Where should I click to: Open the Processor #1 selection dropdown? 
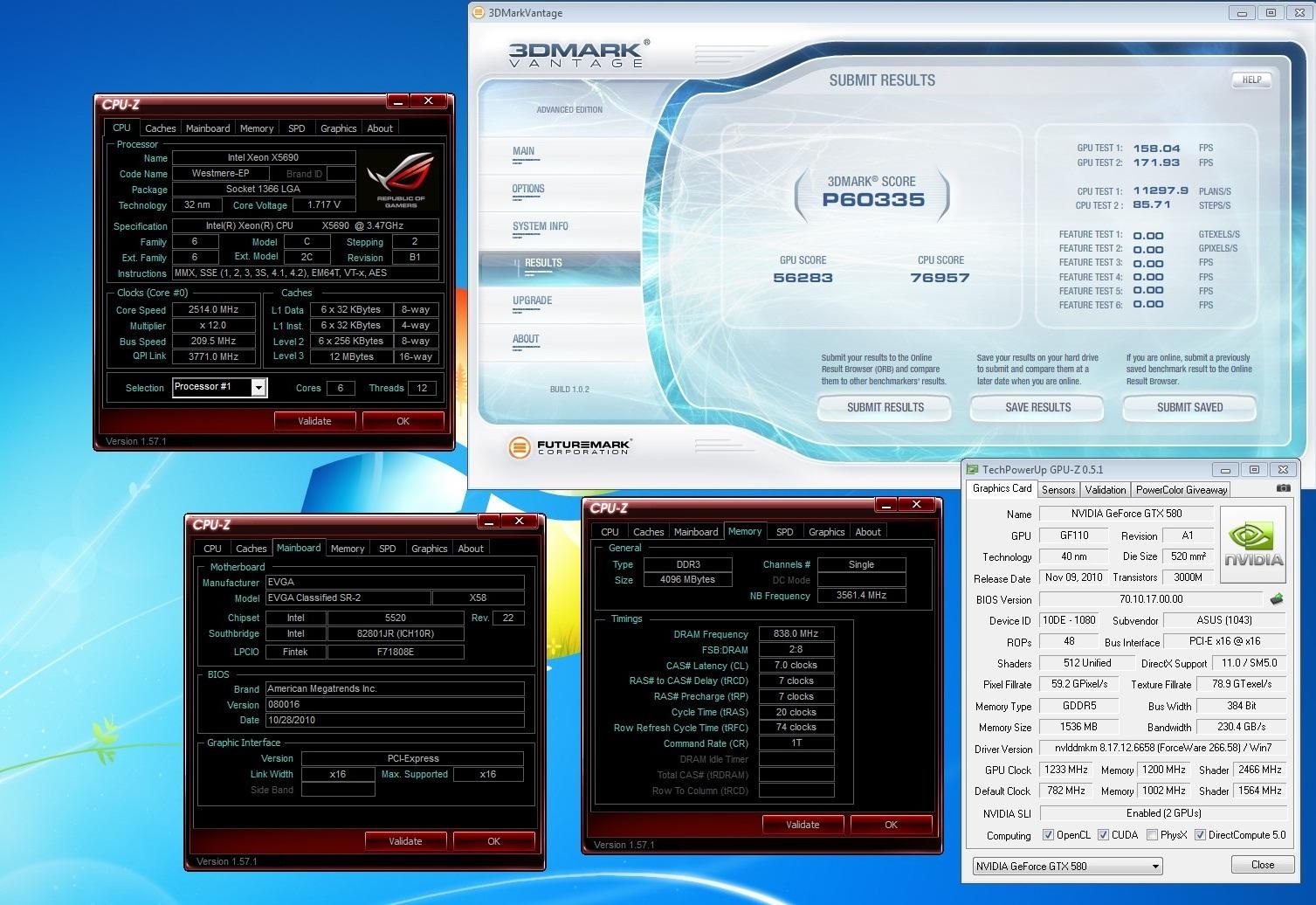(258, 387)
